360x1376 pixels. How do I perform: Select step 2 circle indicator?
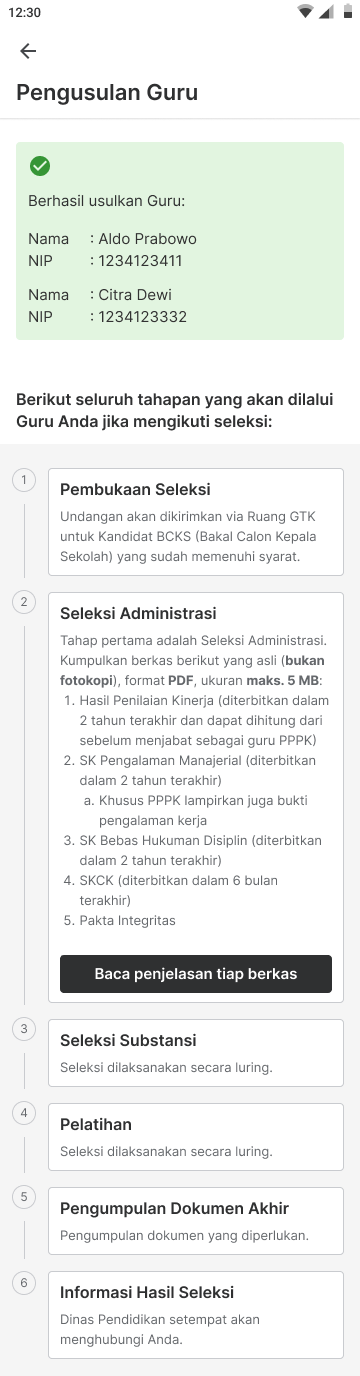coord(24,602)
